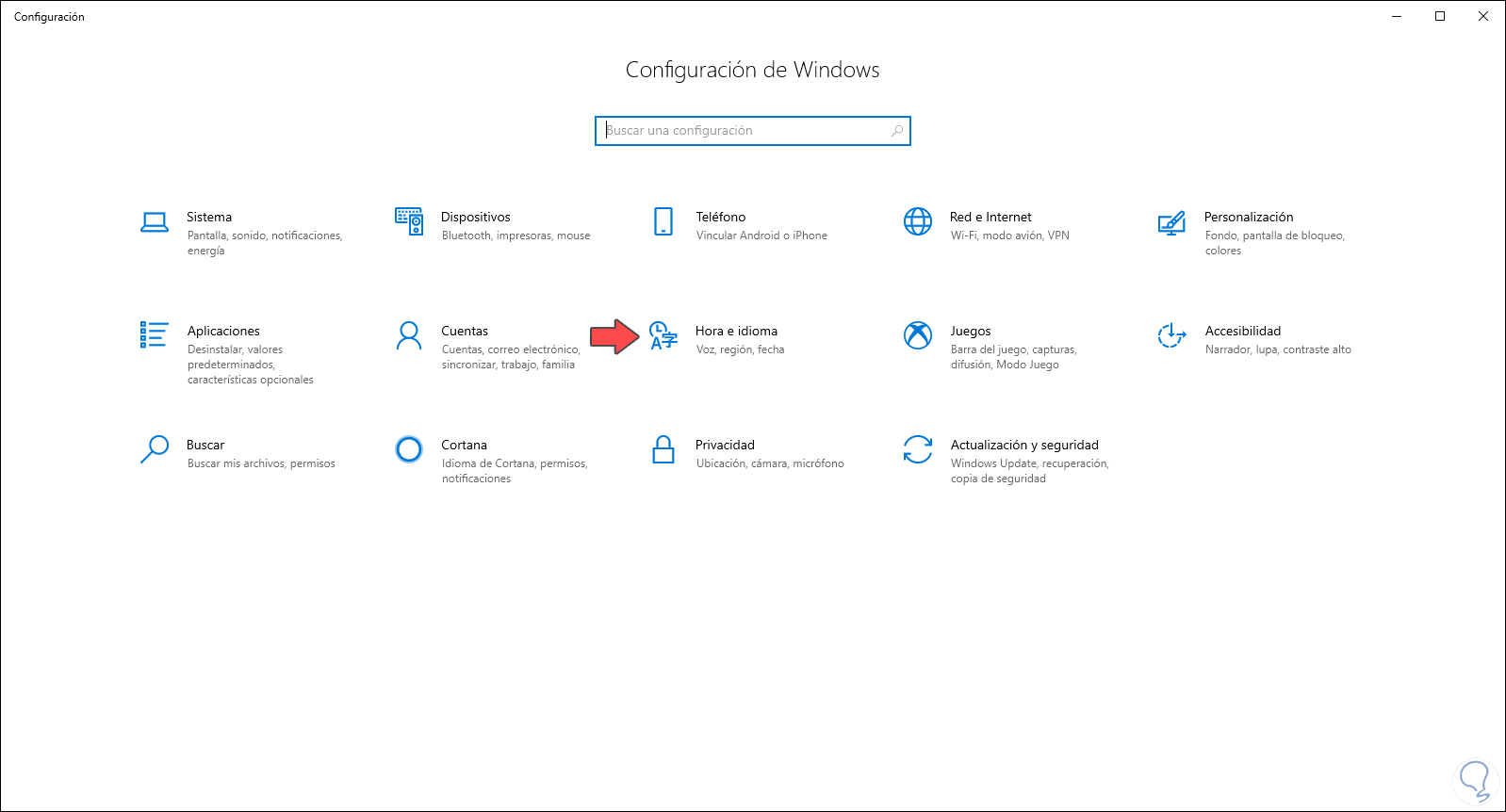Image resolution: width=1506 pixels, height=812 pixels.
Task: Click 'Buscar mis archivos, permisos' description
Action: point(261,463)
